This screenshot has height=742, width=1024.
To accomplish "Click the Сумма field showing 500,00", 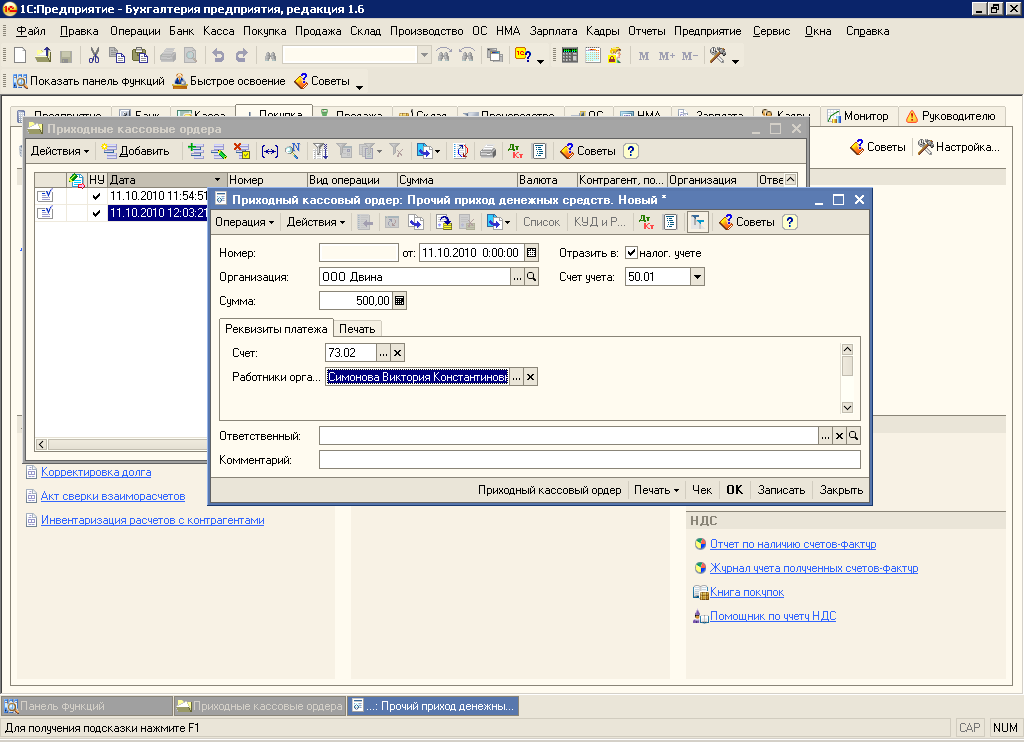I will [356, 301].
